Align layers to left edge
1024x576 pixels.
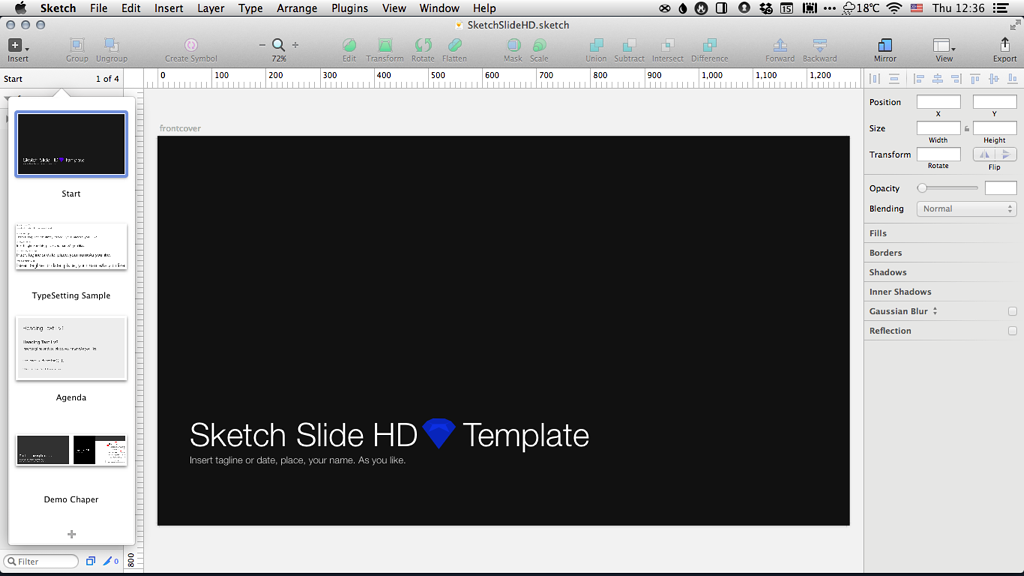919,79
